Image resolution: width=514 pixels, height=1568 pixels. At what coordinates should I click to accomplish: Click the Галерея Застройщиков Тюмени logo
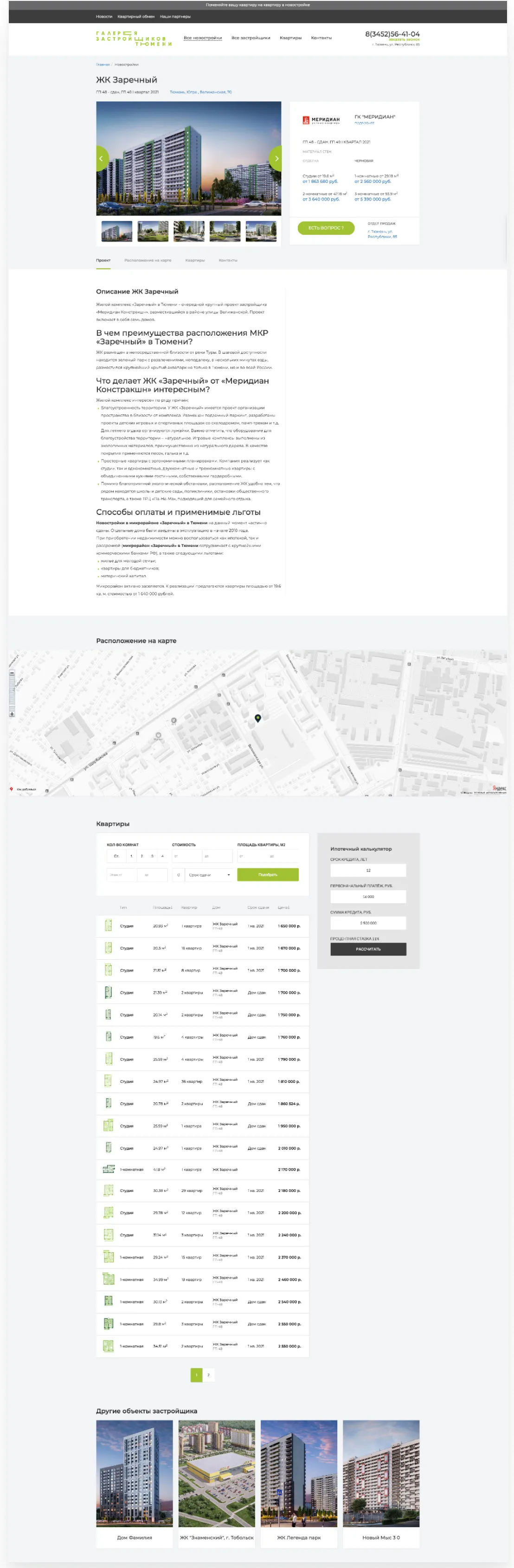[133, 39]
